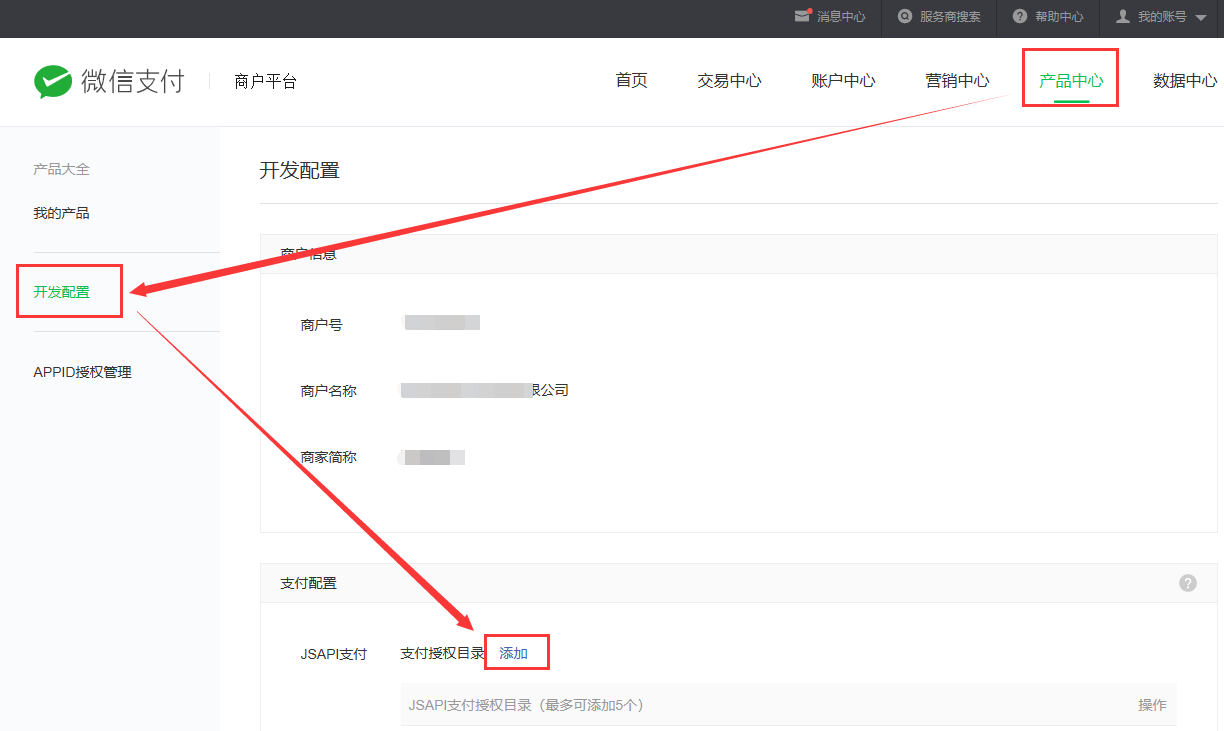Go to 首页 tab

click(x=631, y=81)
